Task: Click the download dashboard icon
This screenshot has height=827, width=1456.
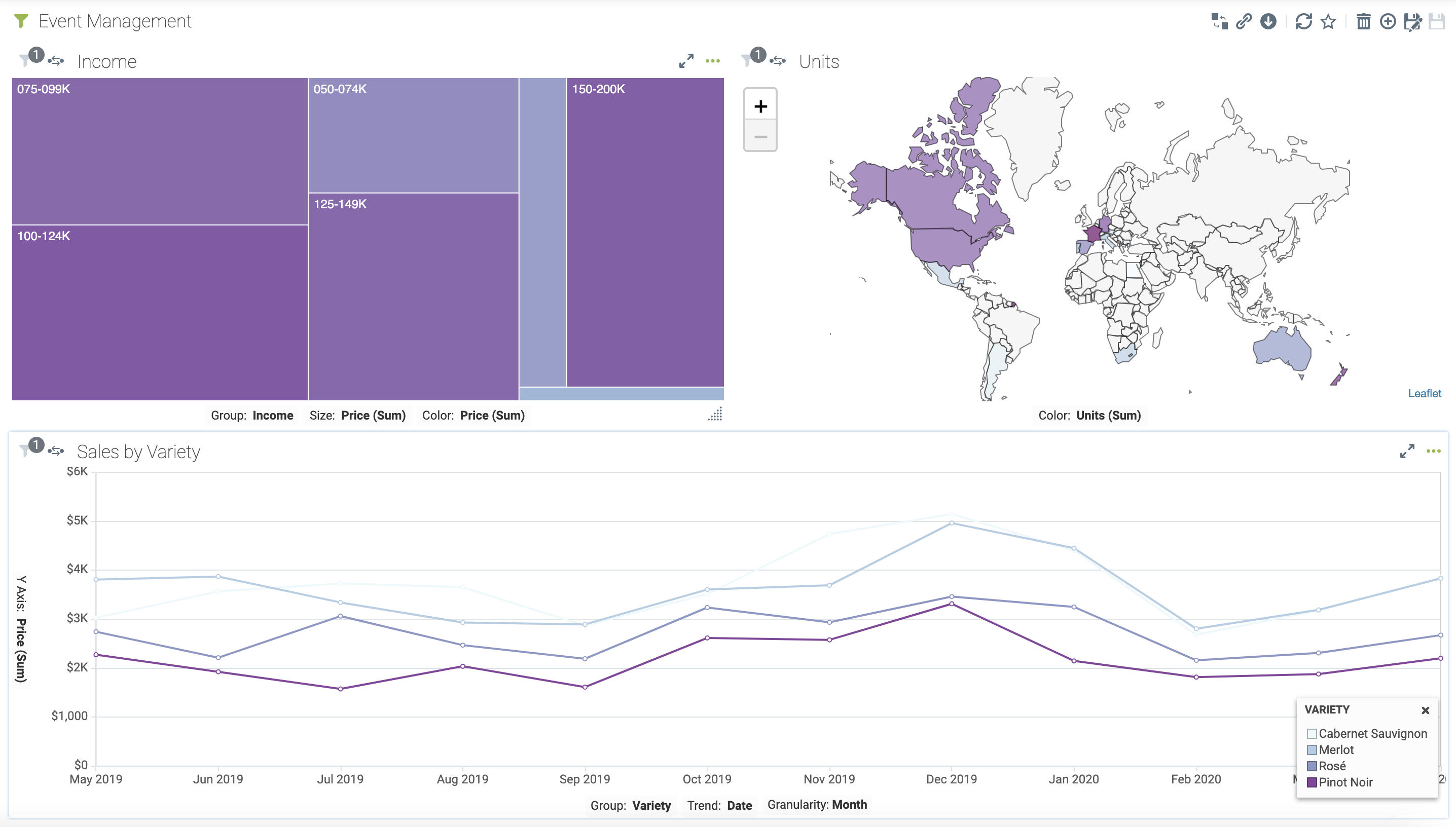Action: (1268, 22)
